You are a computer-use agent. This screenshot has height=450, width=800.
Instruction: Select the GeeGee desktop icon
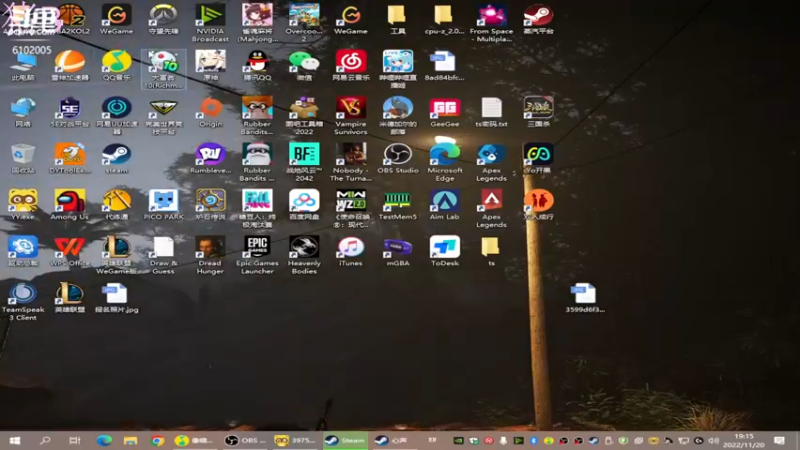pos(444,112)
